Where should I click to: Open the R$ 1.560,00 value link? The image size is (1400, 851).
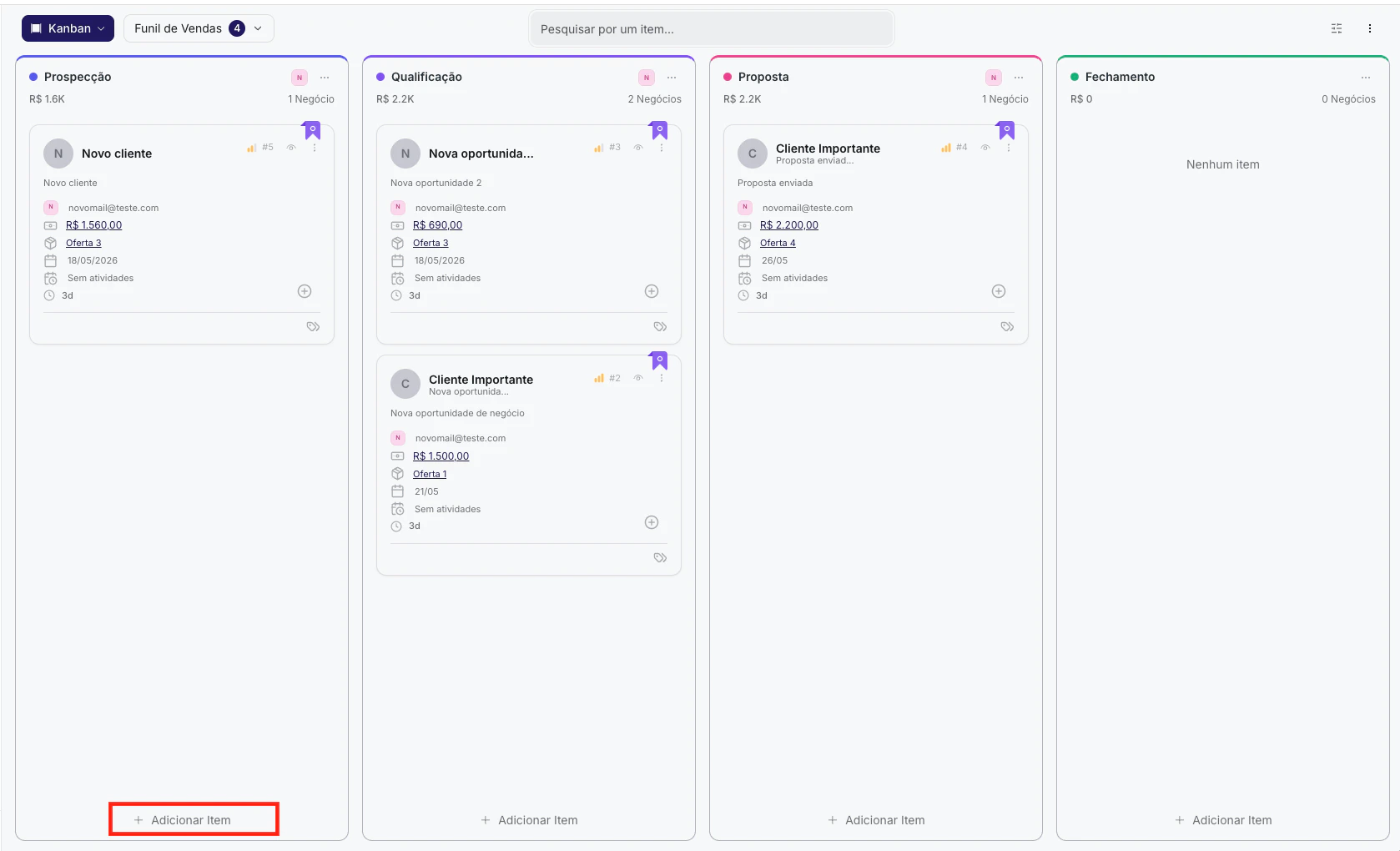(x=94, y=225)
